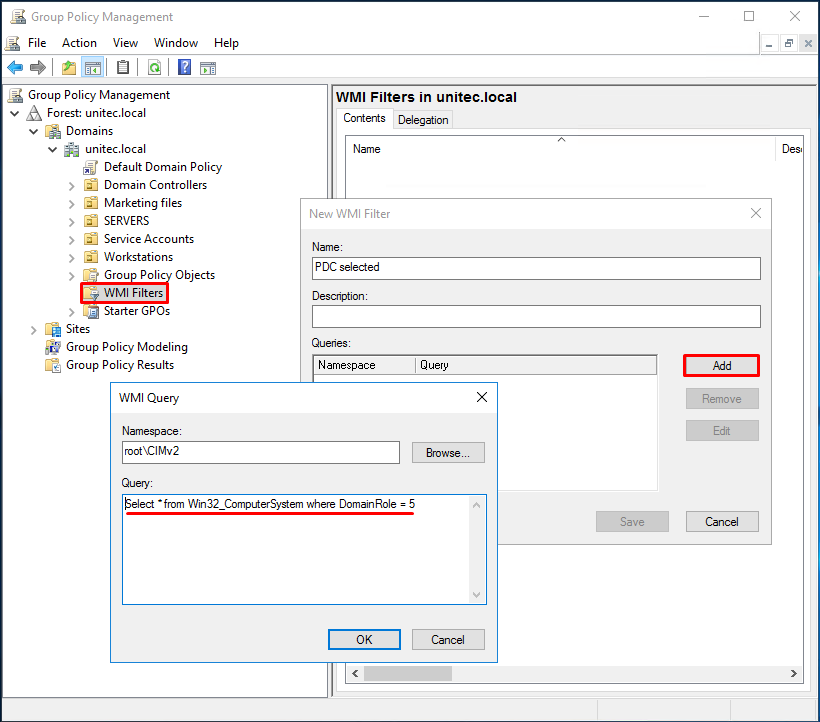Click the Refresh toolbar icon
820x722 pixels.
154,68
